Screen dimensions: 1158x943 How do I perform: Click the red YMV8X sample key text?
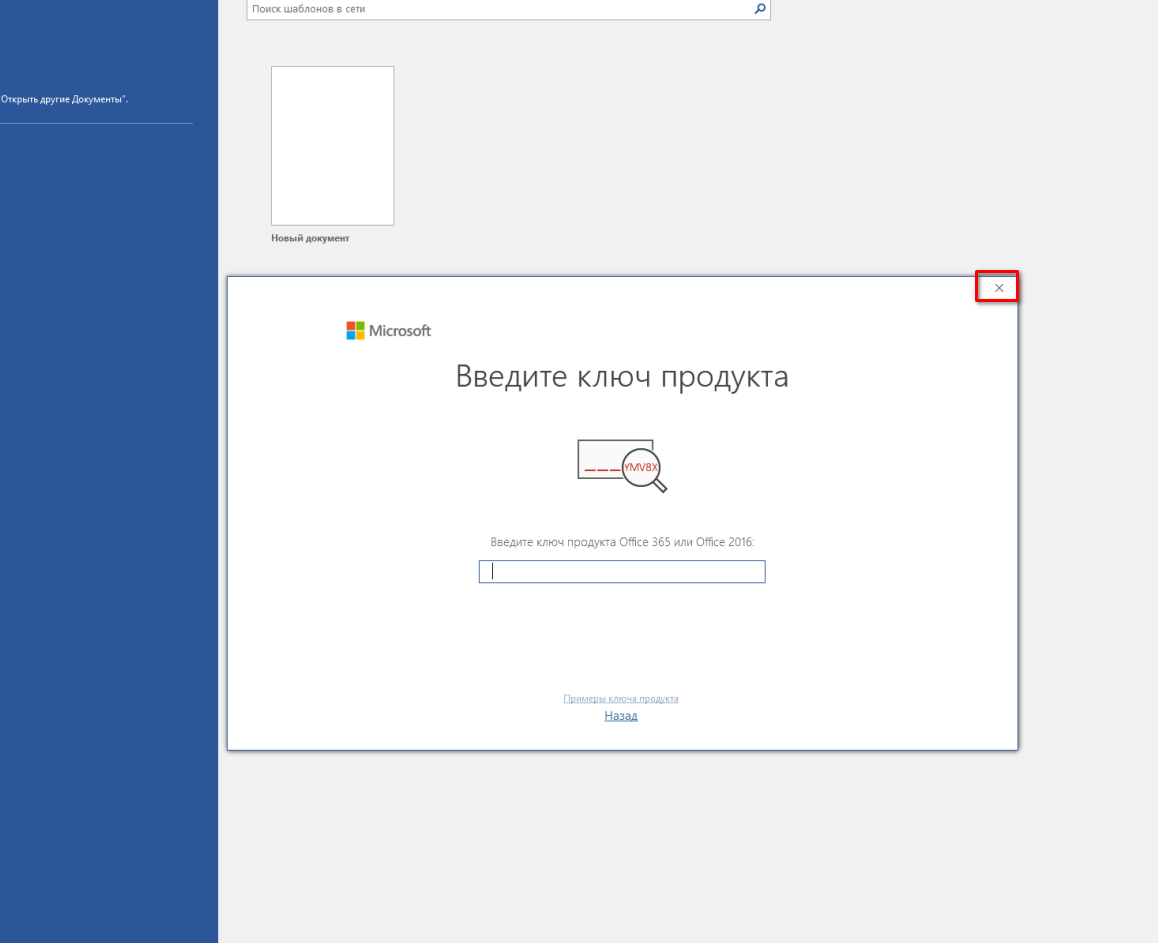tap(641, 467)
